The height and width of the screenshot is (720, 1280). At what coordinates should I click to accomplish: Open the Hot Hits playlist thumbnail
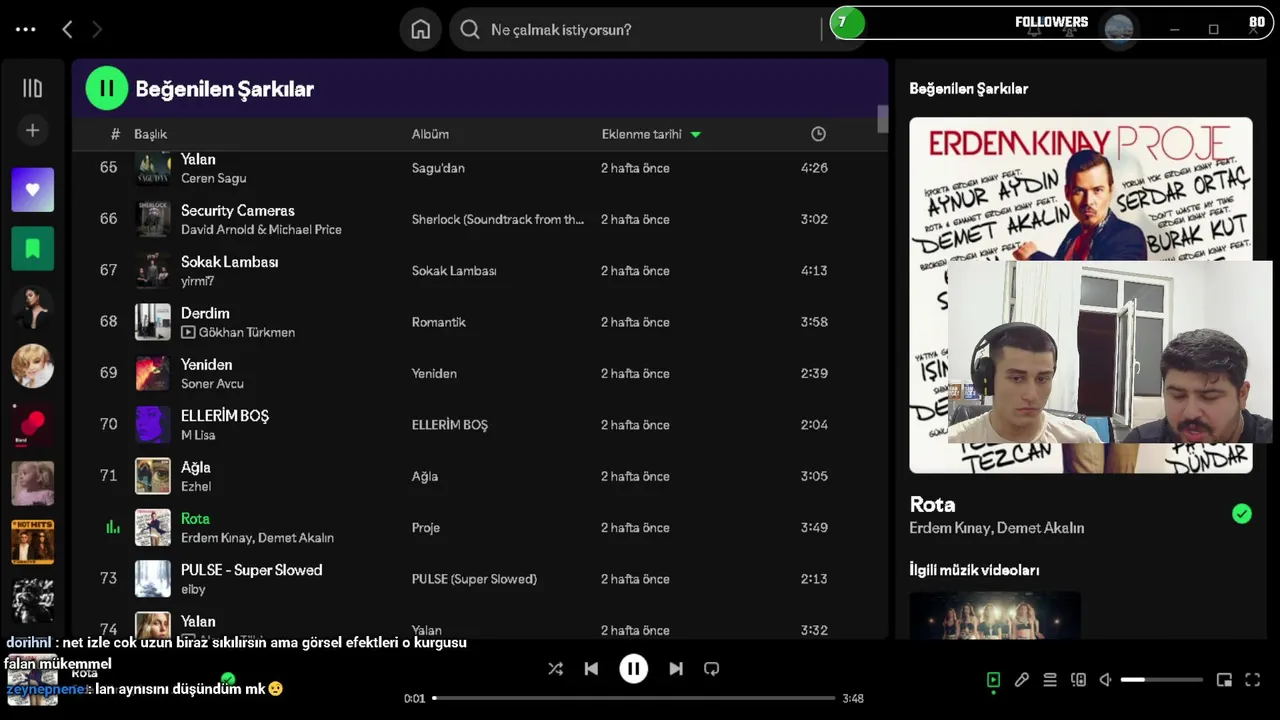pos(32,542)
